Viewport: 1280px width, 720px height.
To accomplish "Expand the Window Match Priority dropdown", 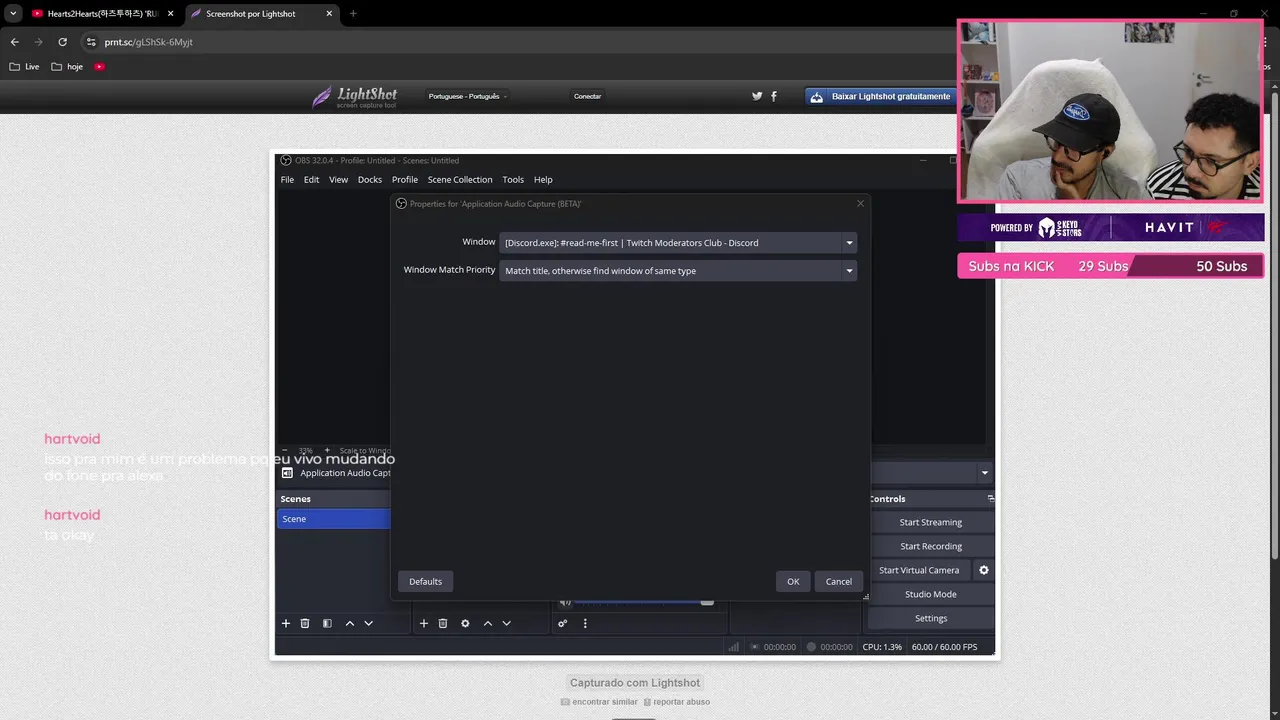I will [678, 271].
